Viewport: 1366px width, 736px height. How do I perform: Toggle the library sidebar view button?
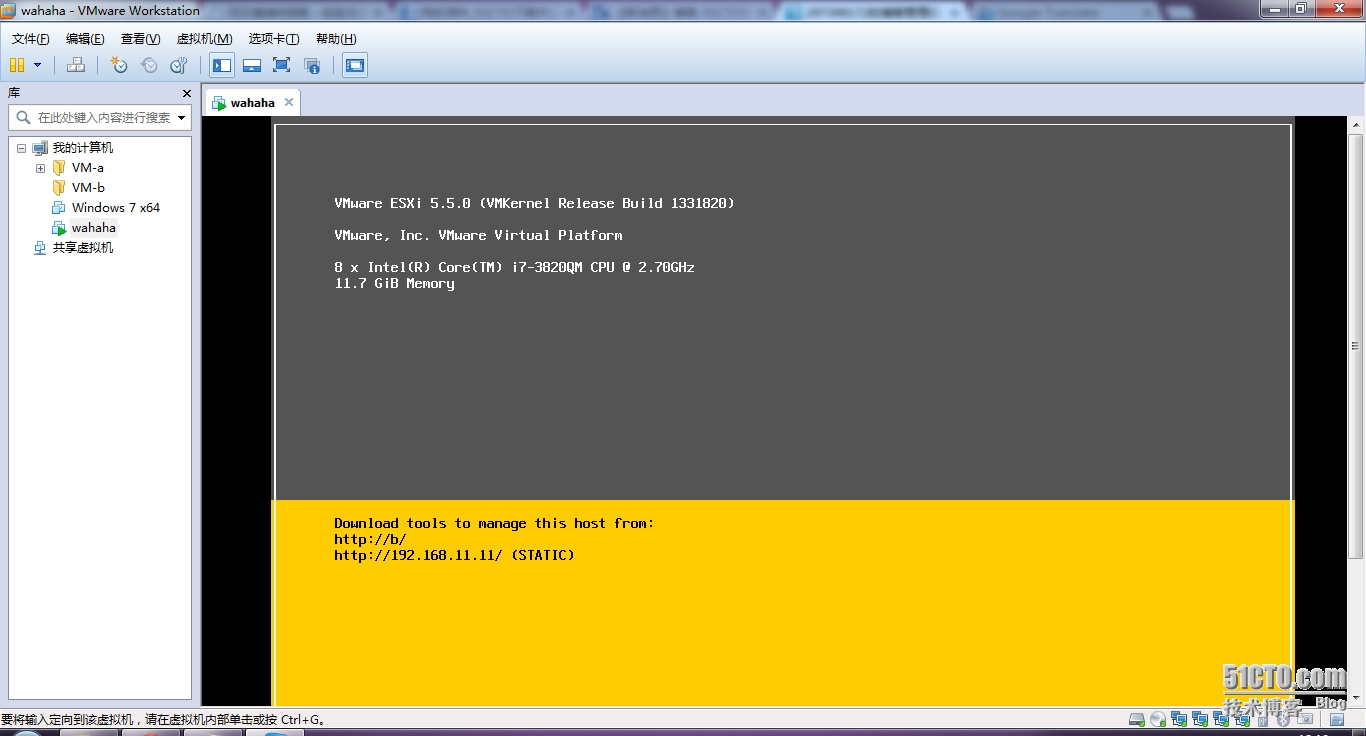click(222, 65)
